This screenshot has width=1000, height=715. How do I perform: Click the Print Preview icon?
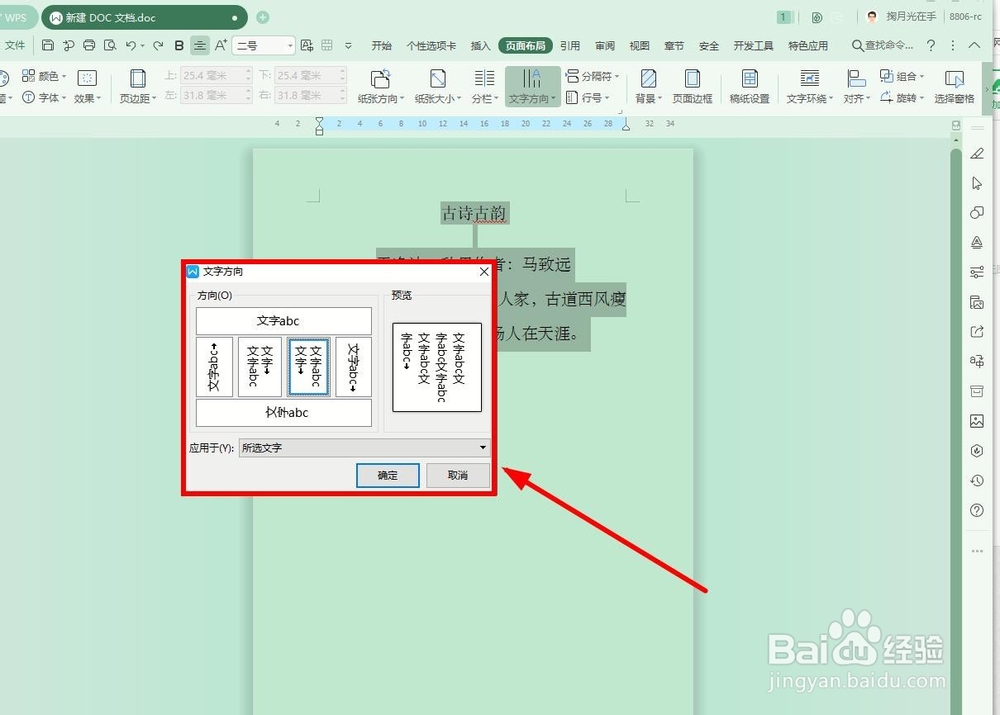[x=110, y=45]
